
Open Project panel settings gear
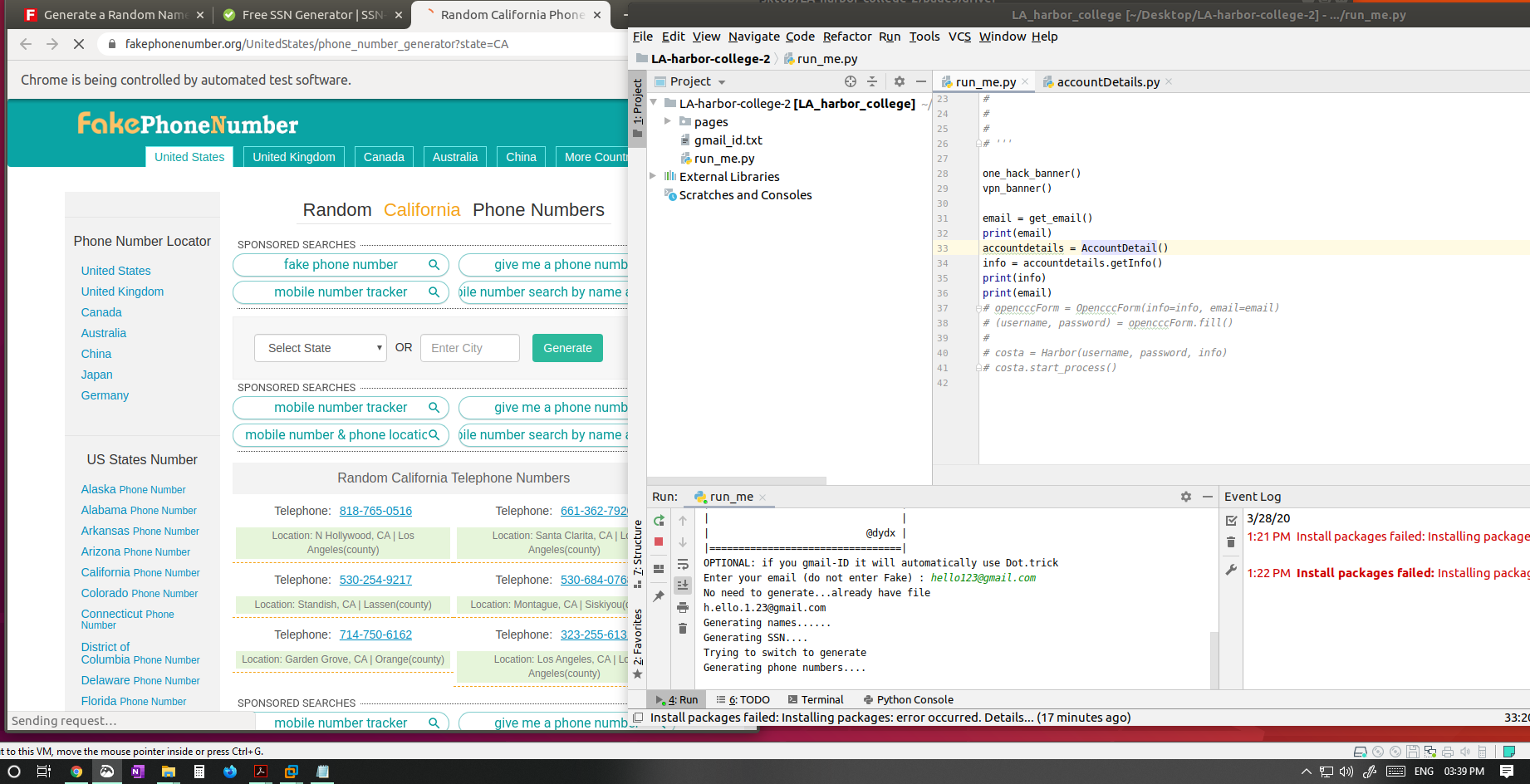(x=899, y=81)
